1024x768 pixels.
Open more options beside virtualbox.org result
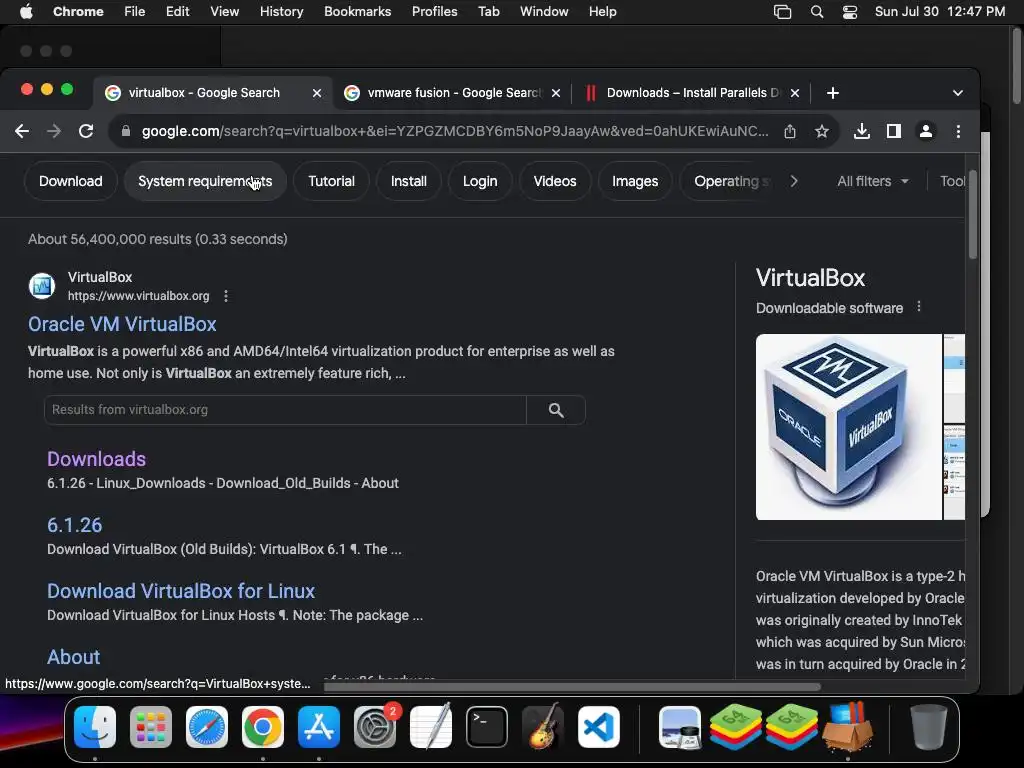pos(226,296)
